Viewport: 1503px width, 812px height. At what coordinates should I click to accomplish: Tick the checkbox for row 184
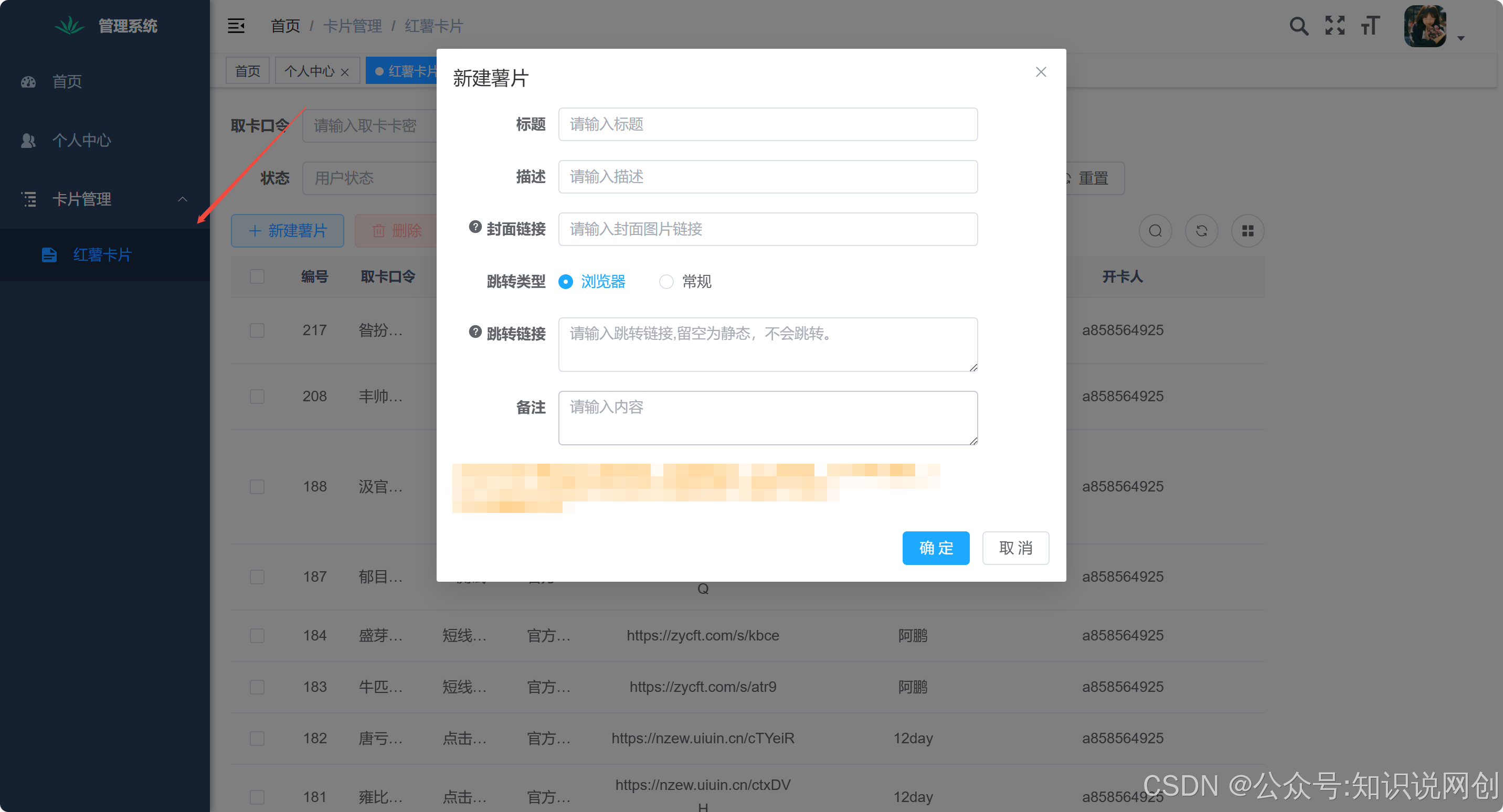point(257,635)
